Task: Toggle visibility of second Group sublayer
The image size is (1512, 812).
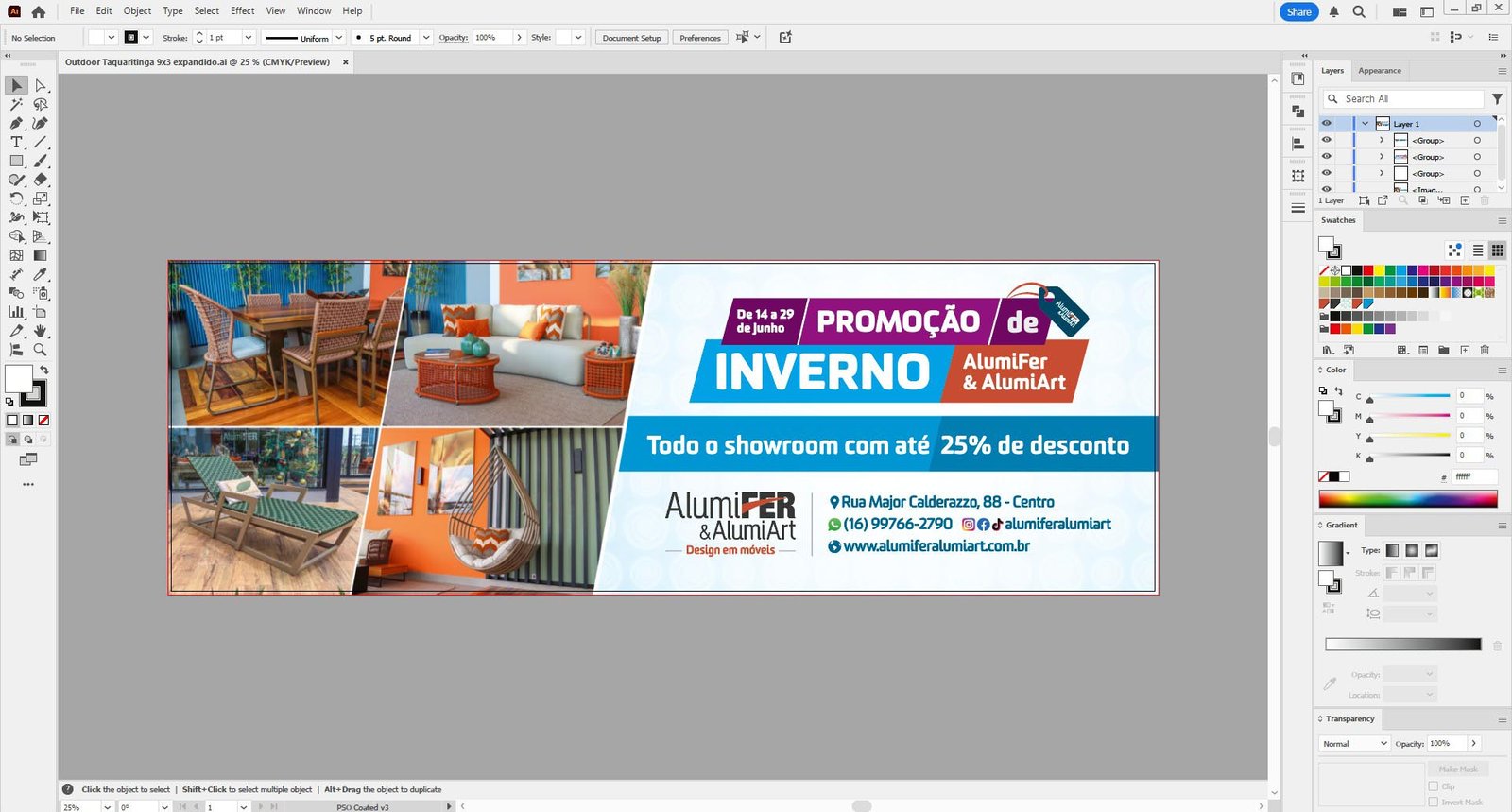Action: [x=1327, y=157]
